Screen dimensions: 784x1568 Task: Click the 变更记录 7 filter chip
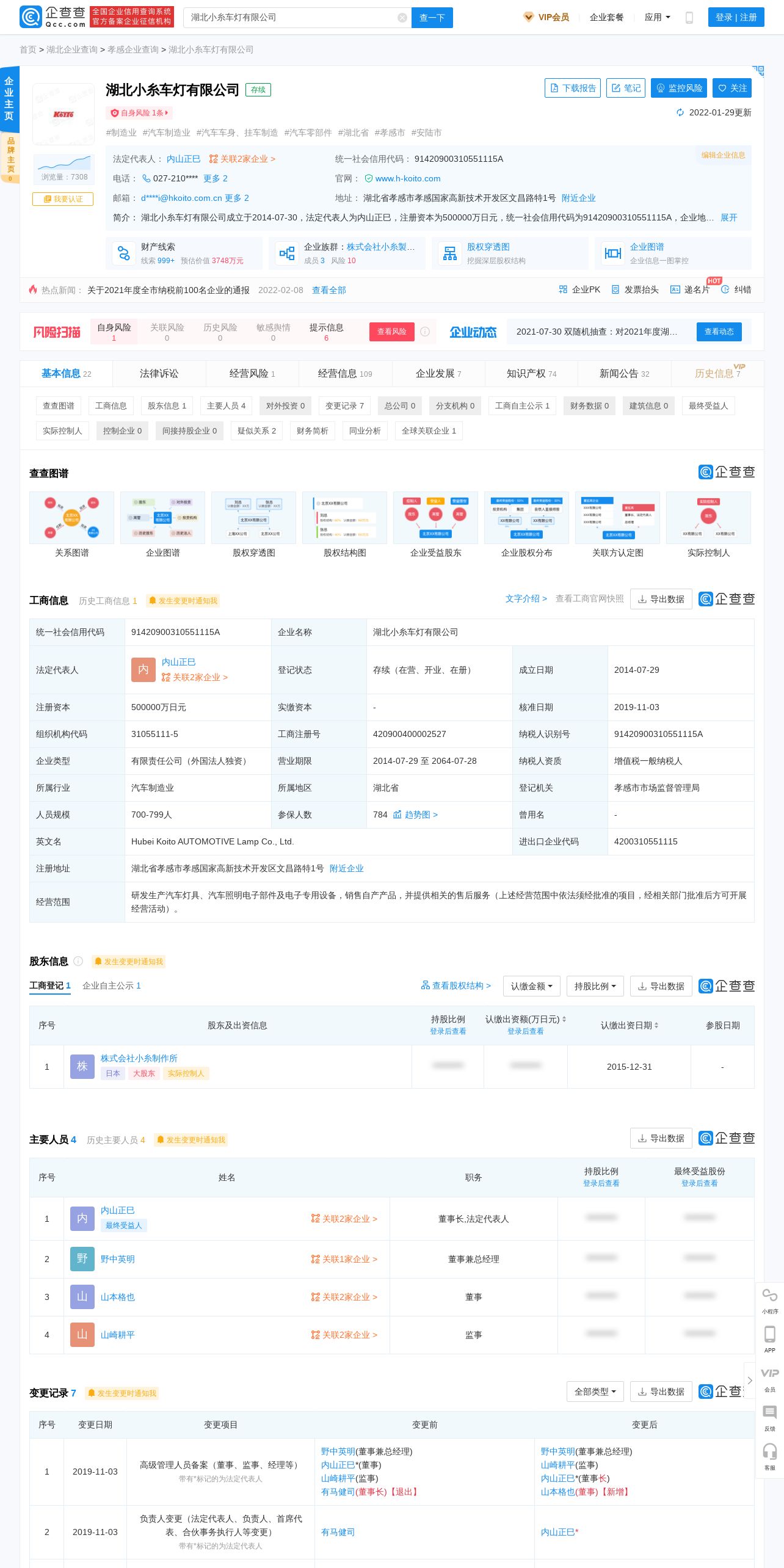344,405
